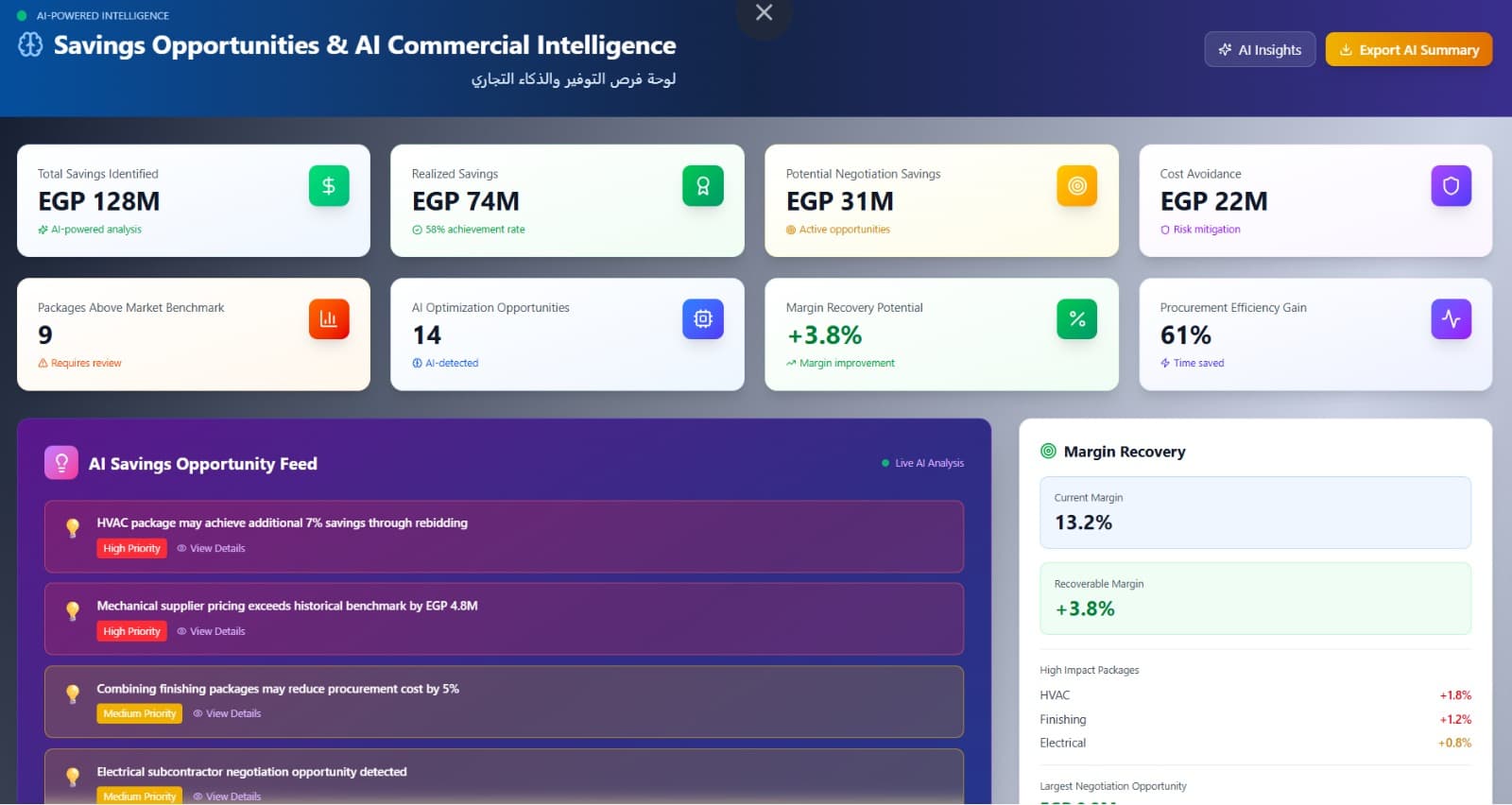Select the Recoverable Margin +3.8% box
The image size is (1512, 805).
(x=1255, y=599)
